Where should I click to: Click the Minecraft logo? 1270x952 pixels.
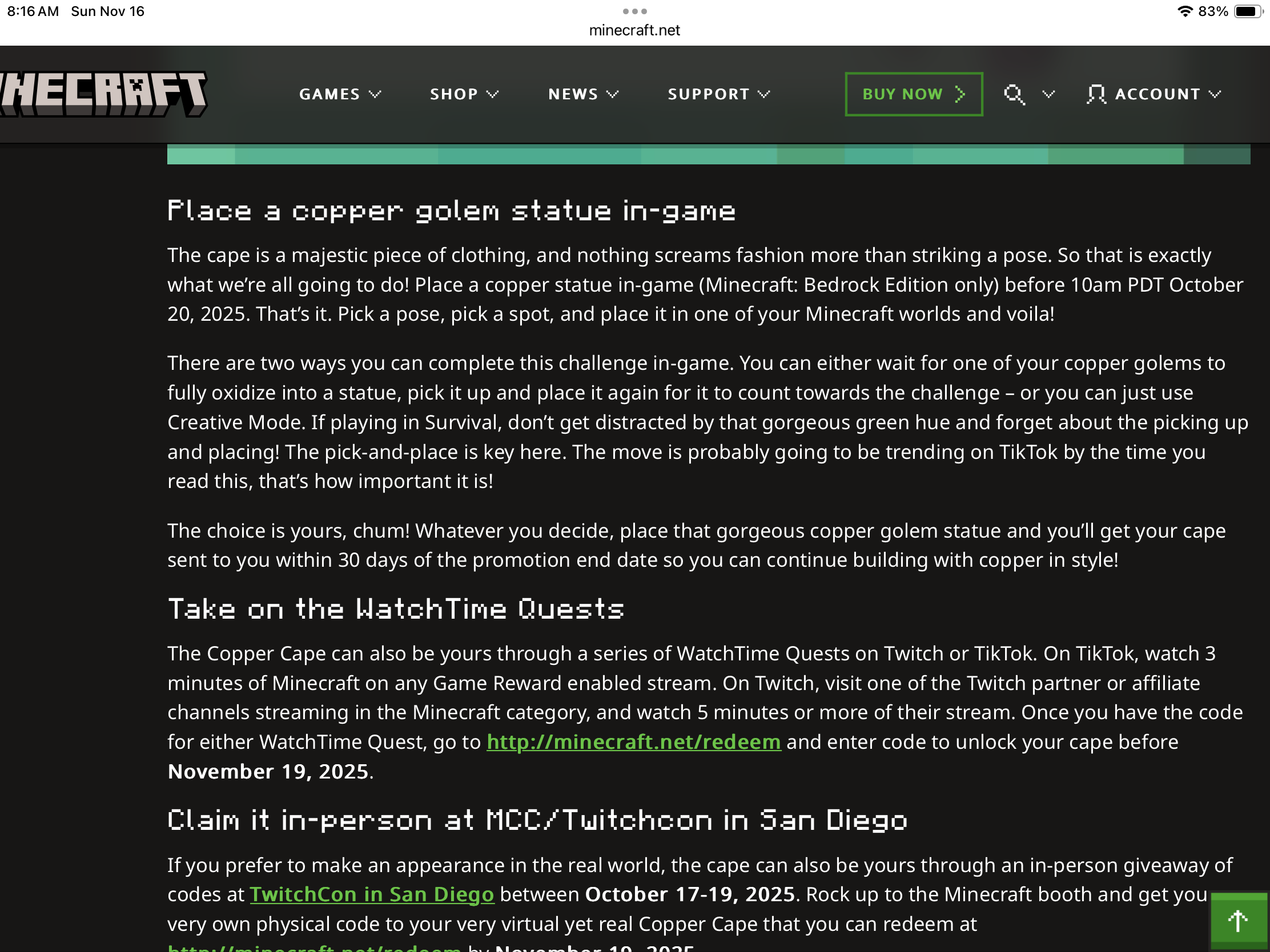(x=103, y=94)
